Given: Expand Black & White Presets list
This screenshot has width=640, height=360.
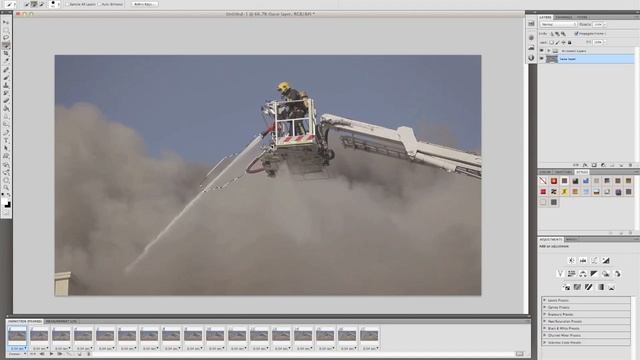Looking at the screenshot, I should (544, 328).
